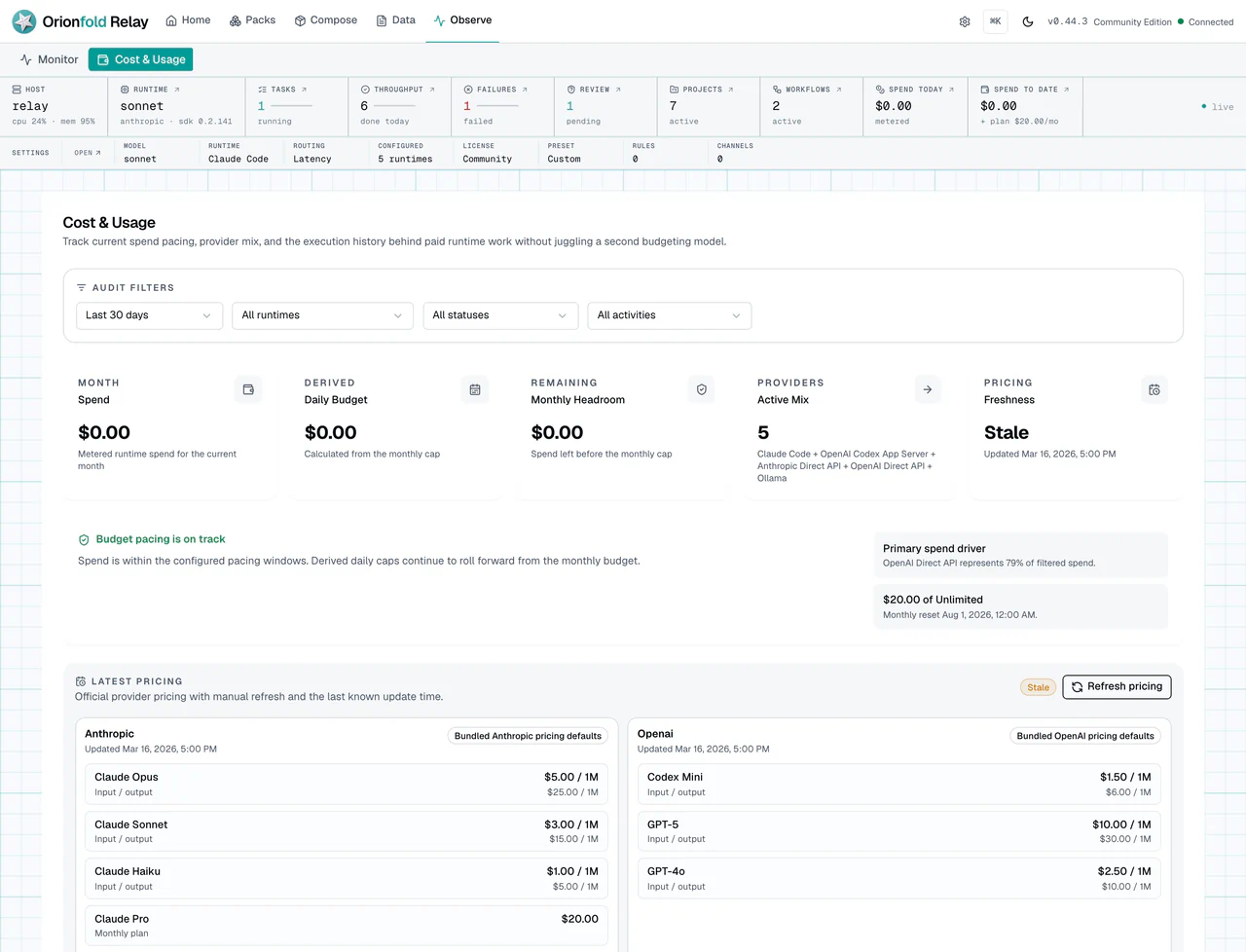Click the Runtime chip icon
The width and height of the screenshot is (1246, 952).
coord(125,90)
